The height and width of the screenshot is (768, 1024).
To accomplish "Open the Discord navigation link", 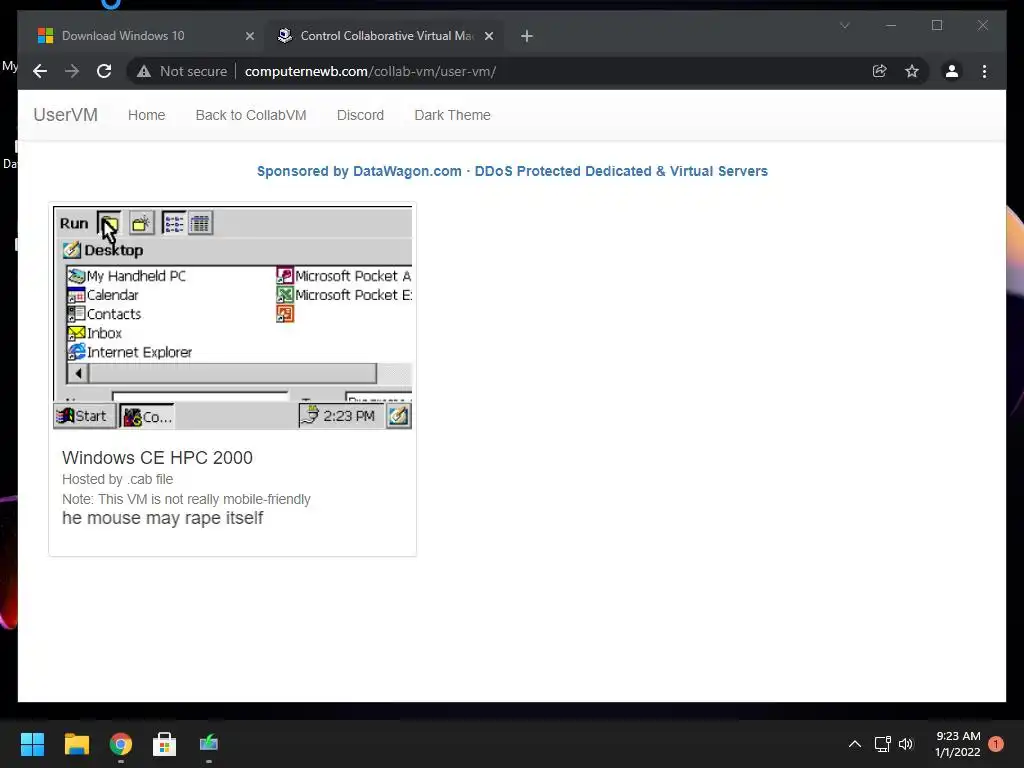I will tap(360, 115).
